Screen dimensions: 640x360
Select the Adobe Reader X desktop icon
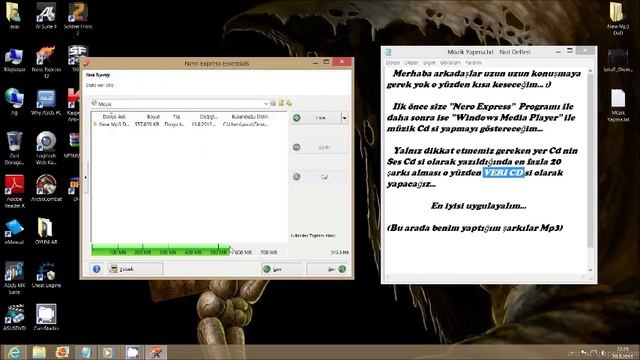tap(14, 191)
